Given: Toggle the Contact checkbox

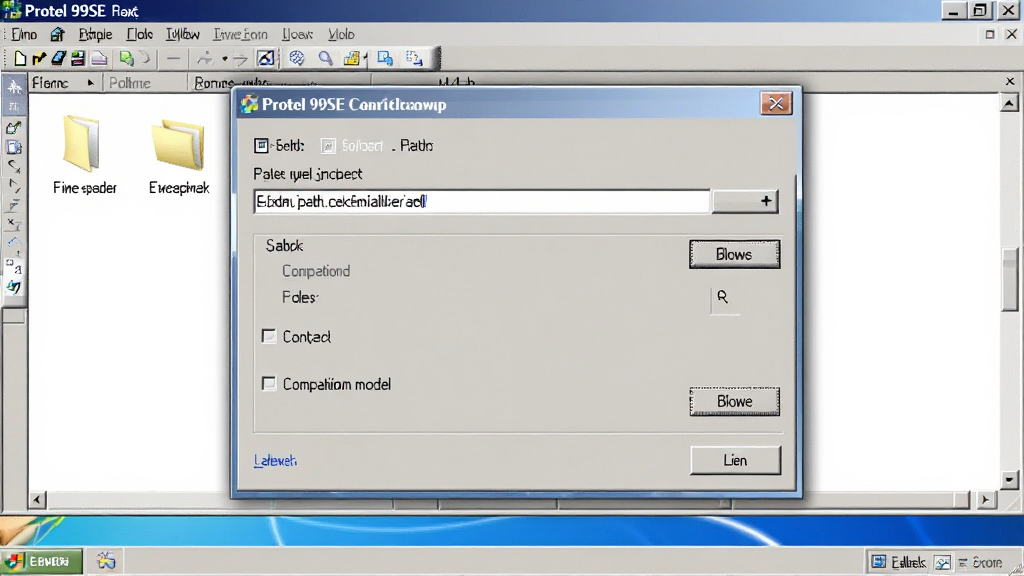Looking at the screenshot, I should [268, 336].
